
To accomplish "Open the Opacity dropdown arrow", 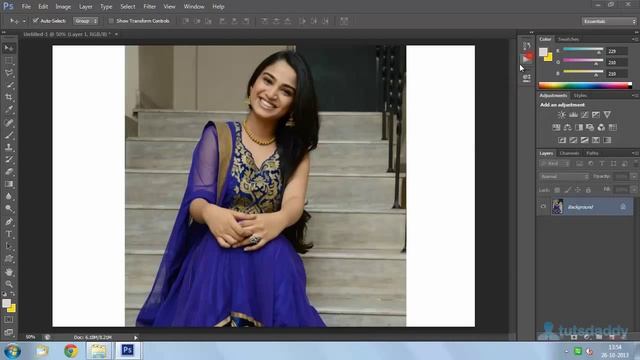I will [x=633, y=176].
